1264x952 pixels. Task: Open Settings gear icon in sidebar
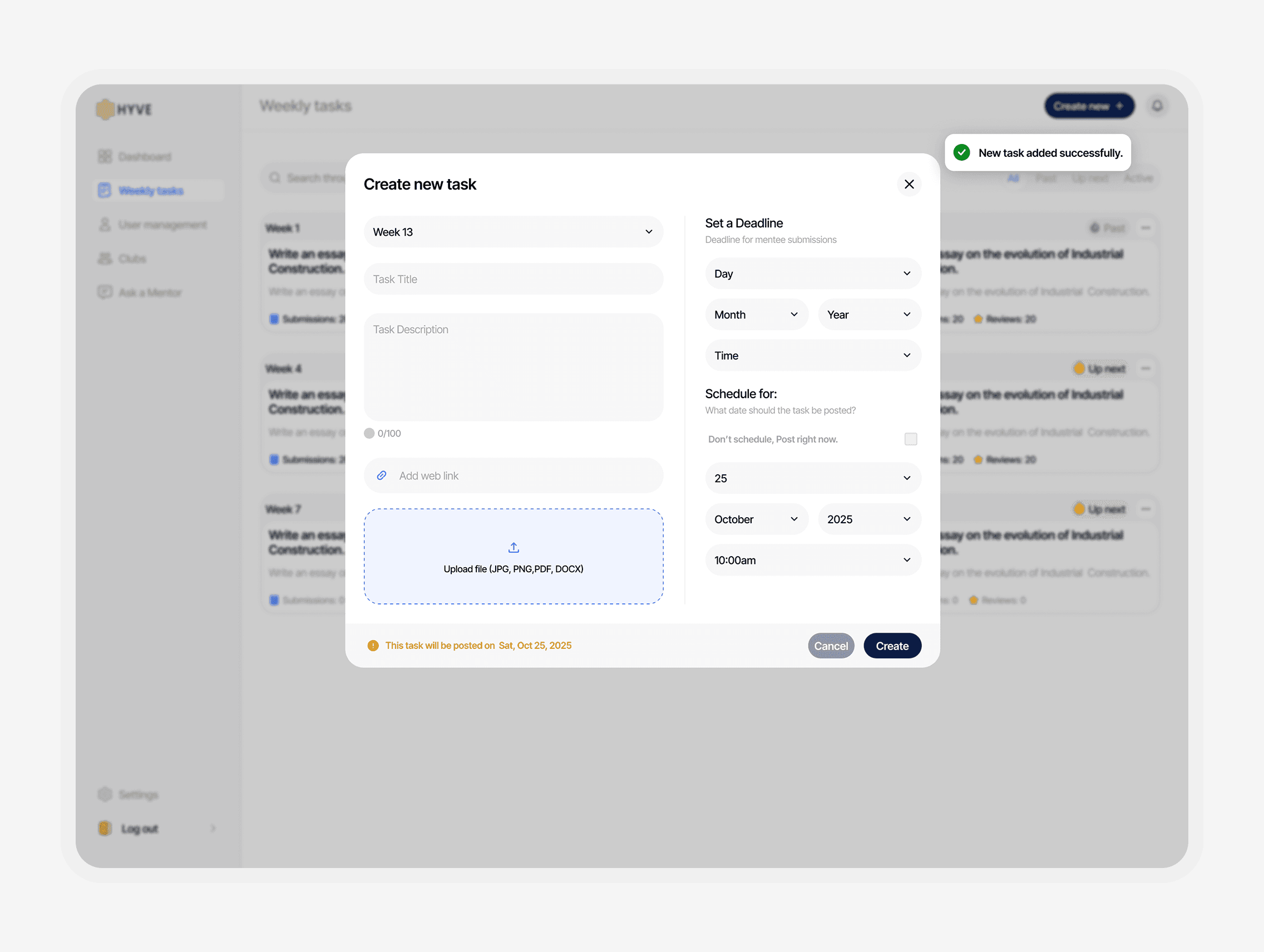[x=105, y=794]
